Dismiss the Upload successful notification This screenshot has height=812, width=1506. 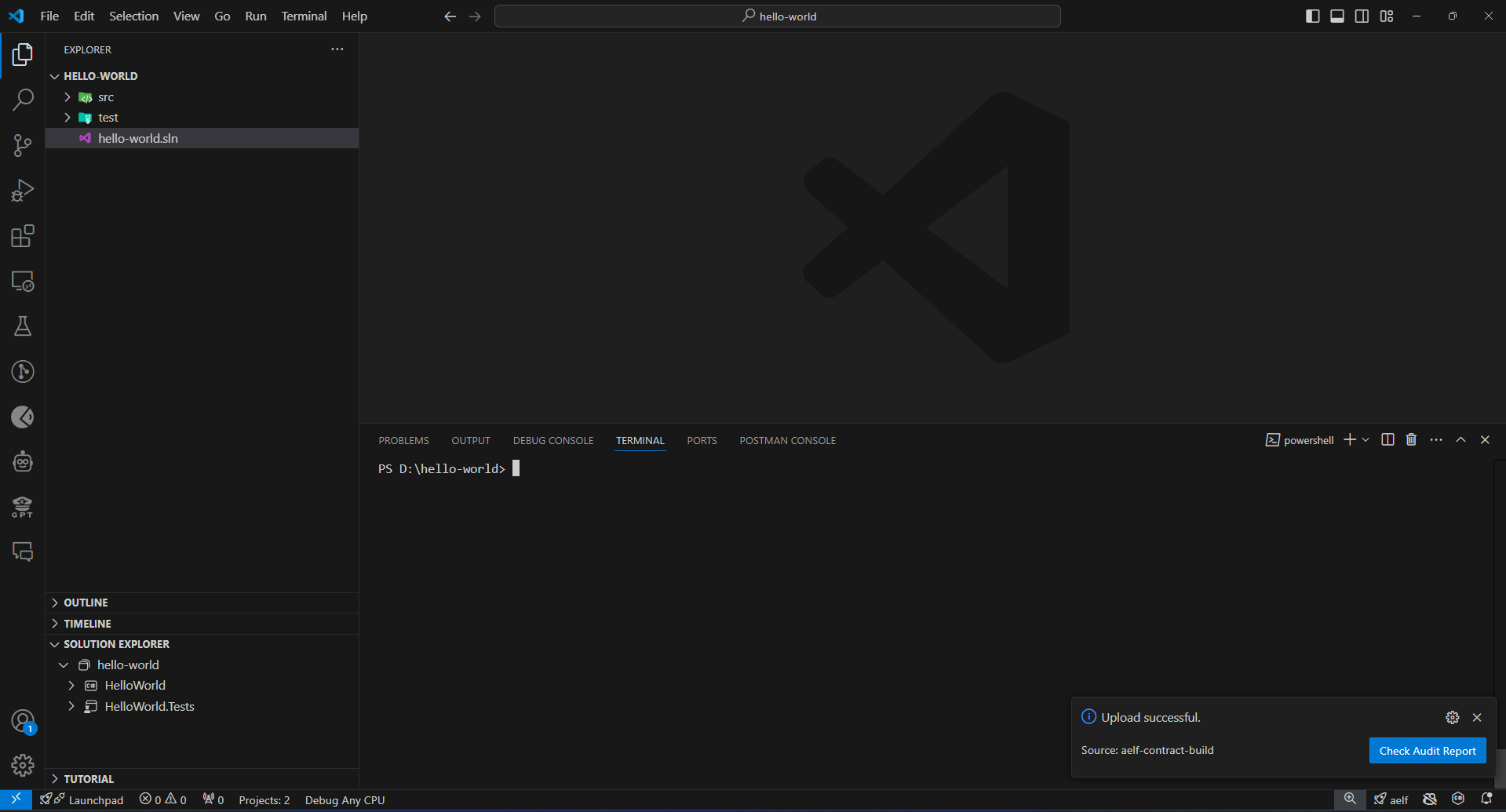point(1477,718)
